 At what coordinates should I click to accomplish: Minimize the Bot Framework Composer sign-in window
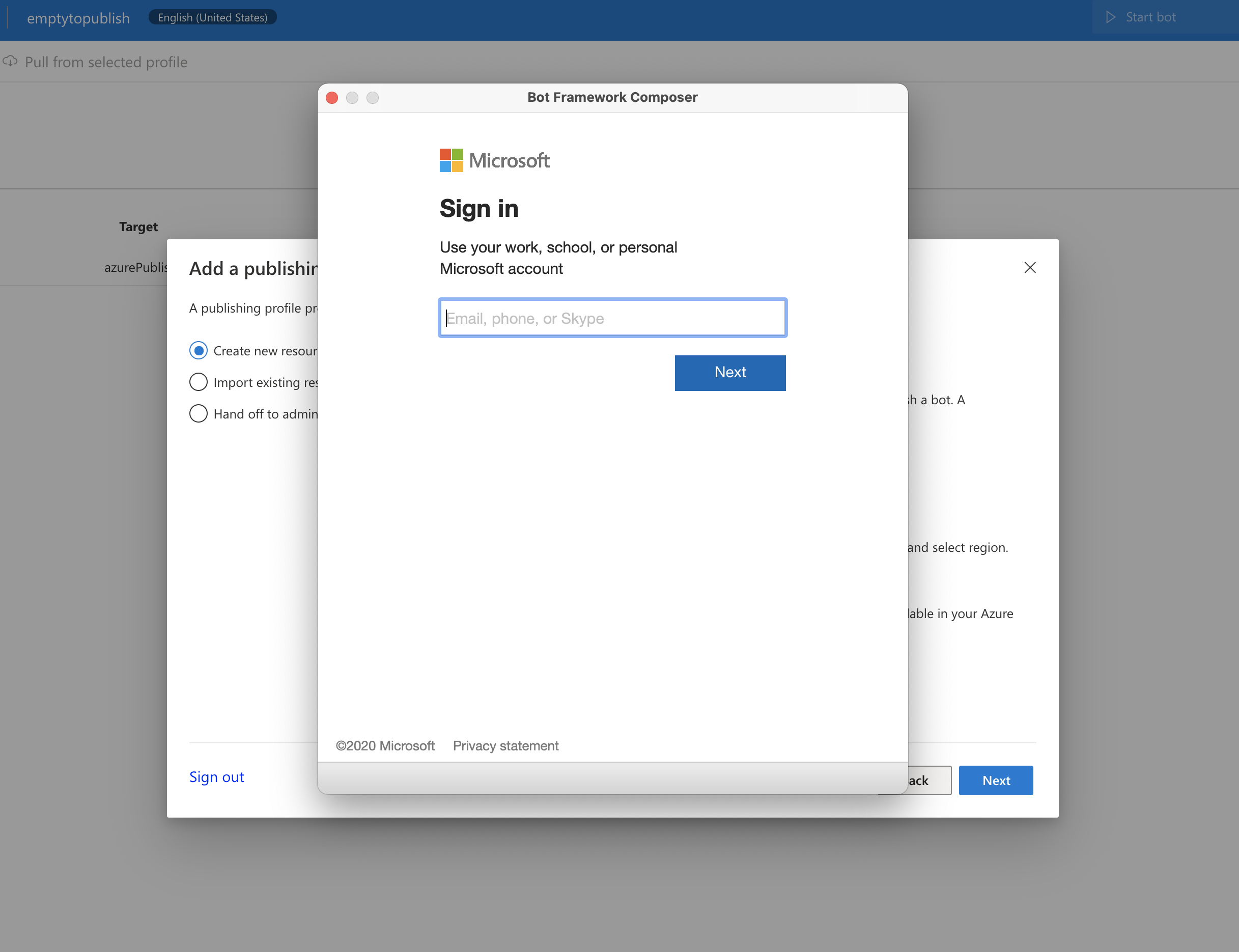pyautogui.click(x=352, y=97)
